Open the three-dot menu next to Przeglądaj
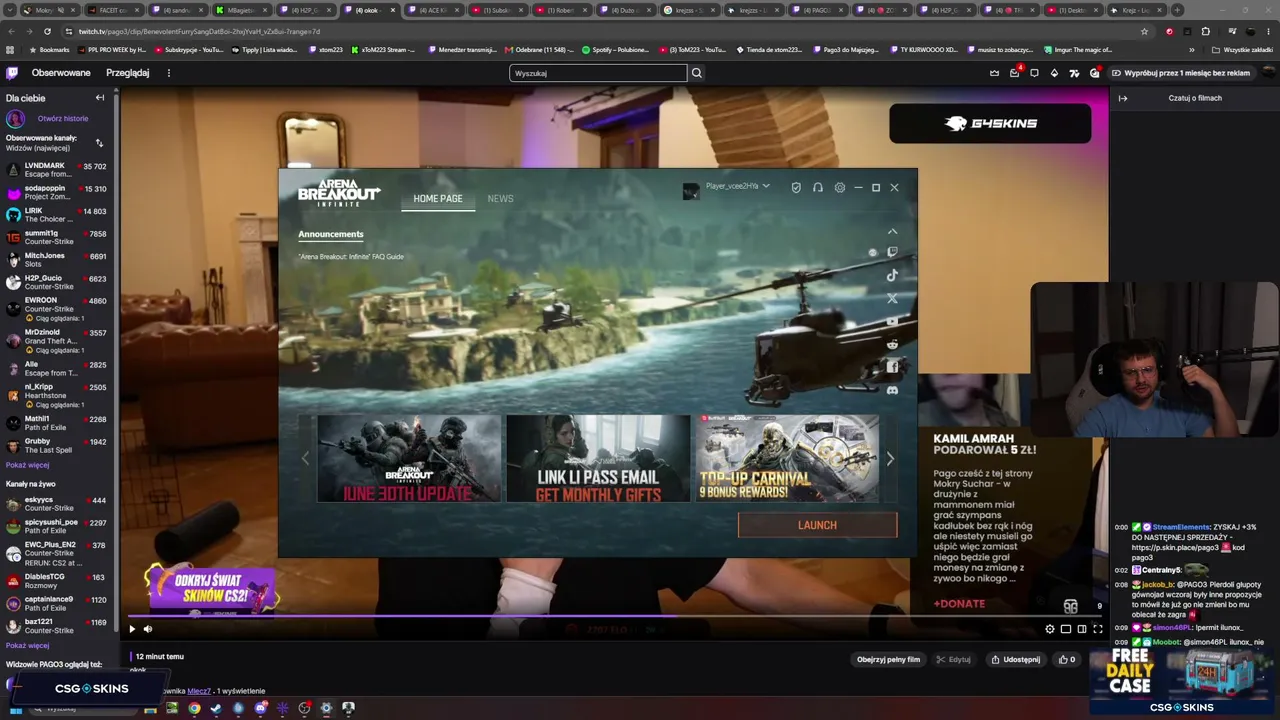The width and height of the screenshot is (1280, 720). 169,73
